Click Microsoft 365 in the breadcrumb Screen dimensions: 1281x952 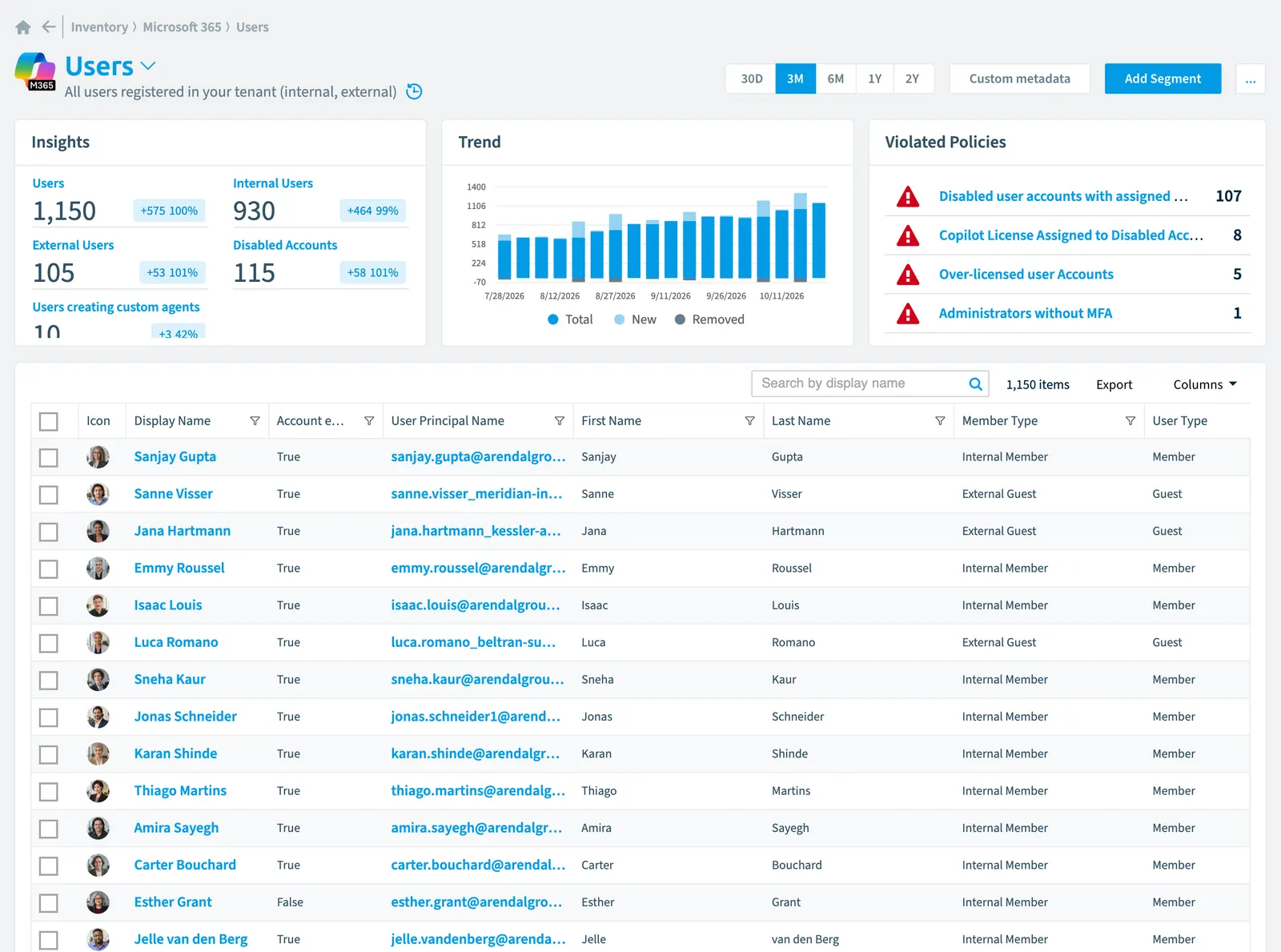[x=182, y=27]
